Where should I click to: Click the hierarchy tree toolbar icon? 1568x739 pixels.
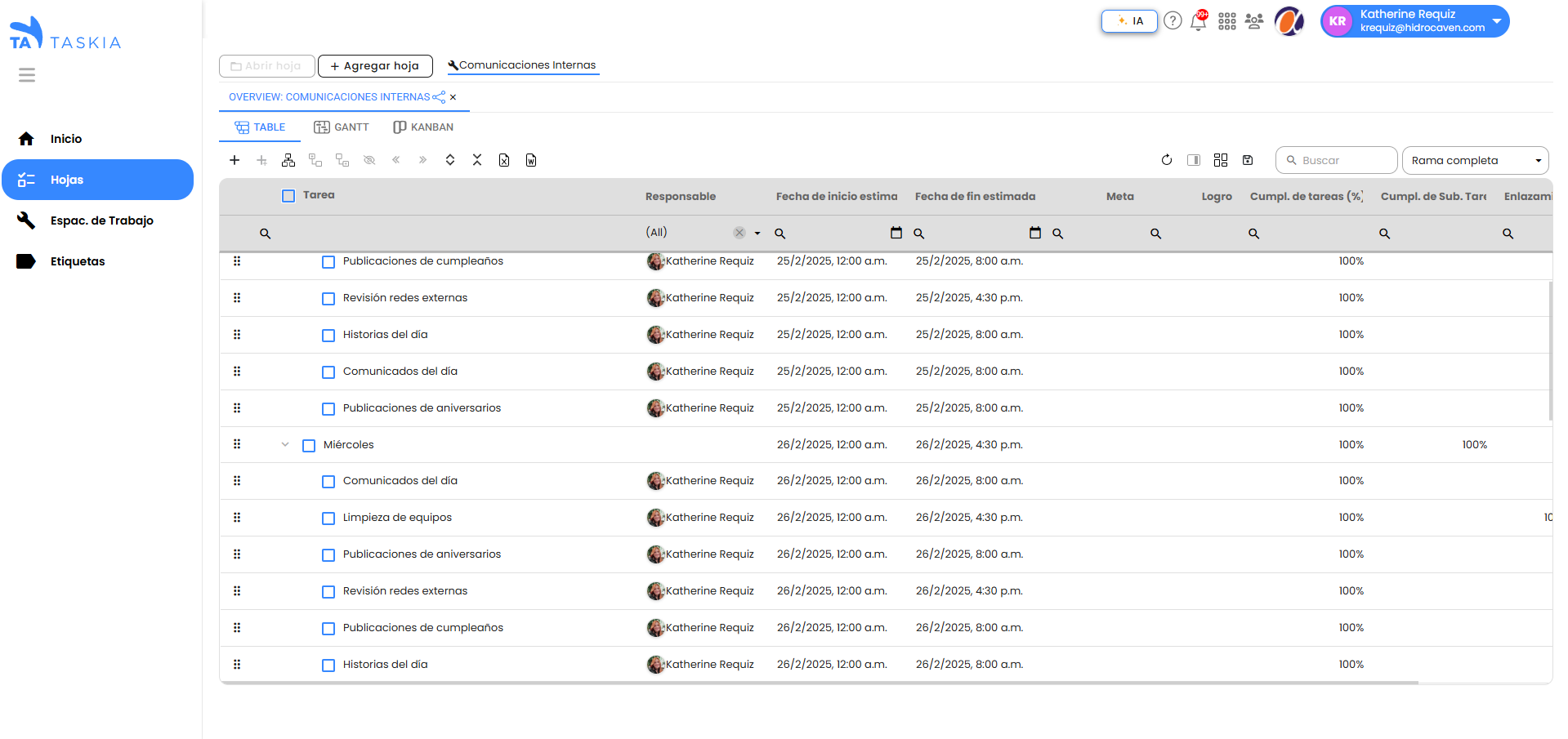pyautogui.click(x=288, y=160)
